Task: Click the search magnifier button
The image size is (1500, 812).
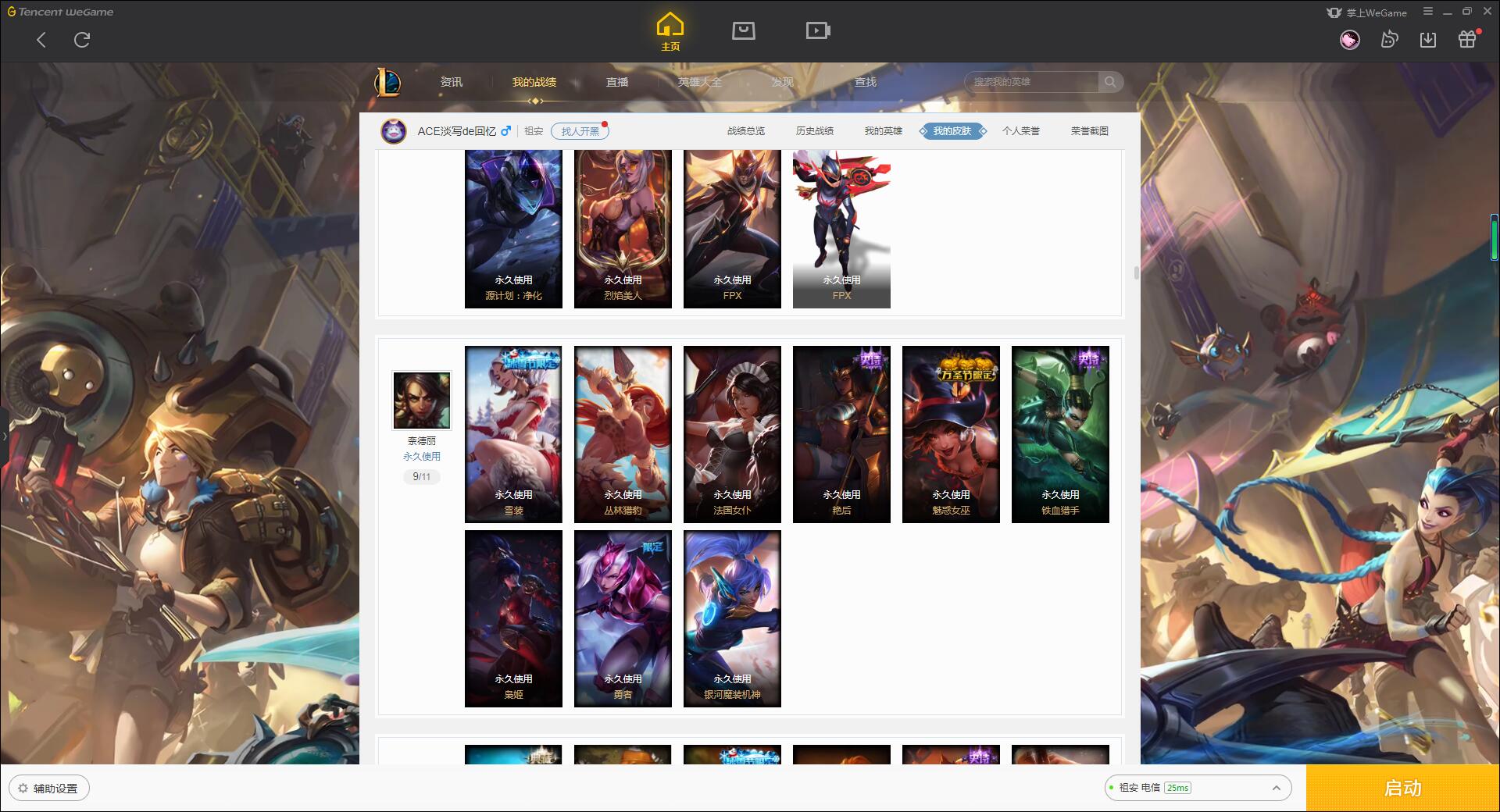Action: click(1110, 82)
